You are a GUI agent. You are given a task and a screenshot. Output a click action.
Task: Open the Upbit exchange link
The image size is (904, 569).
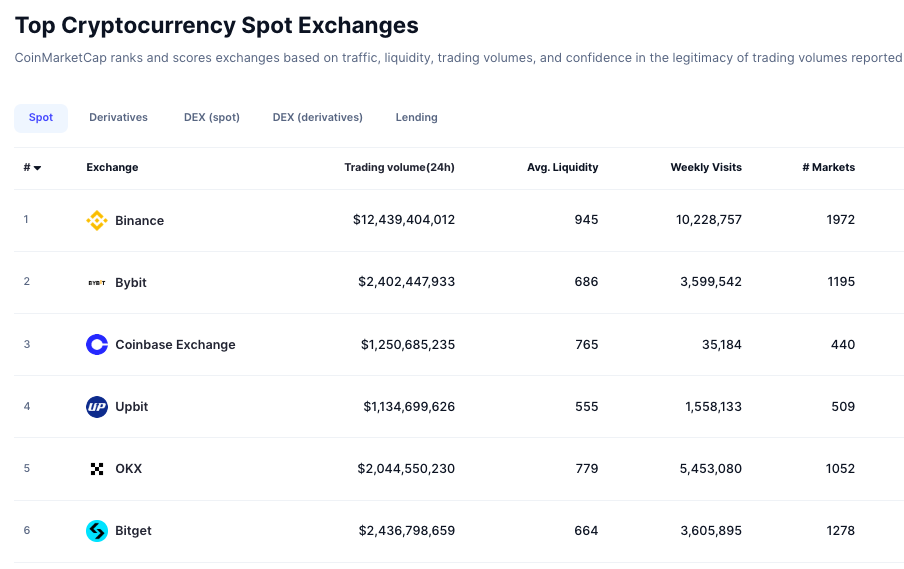pyautogui.click(x=131, y=406)
